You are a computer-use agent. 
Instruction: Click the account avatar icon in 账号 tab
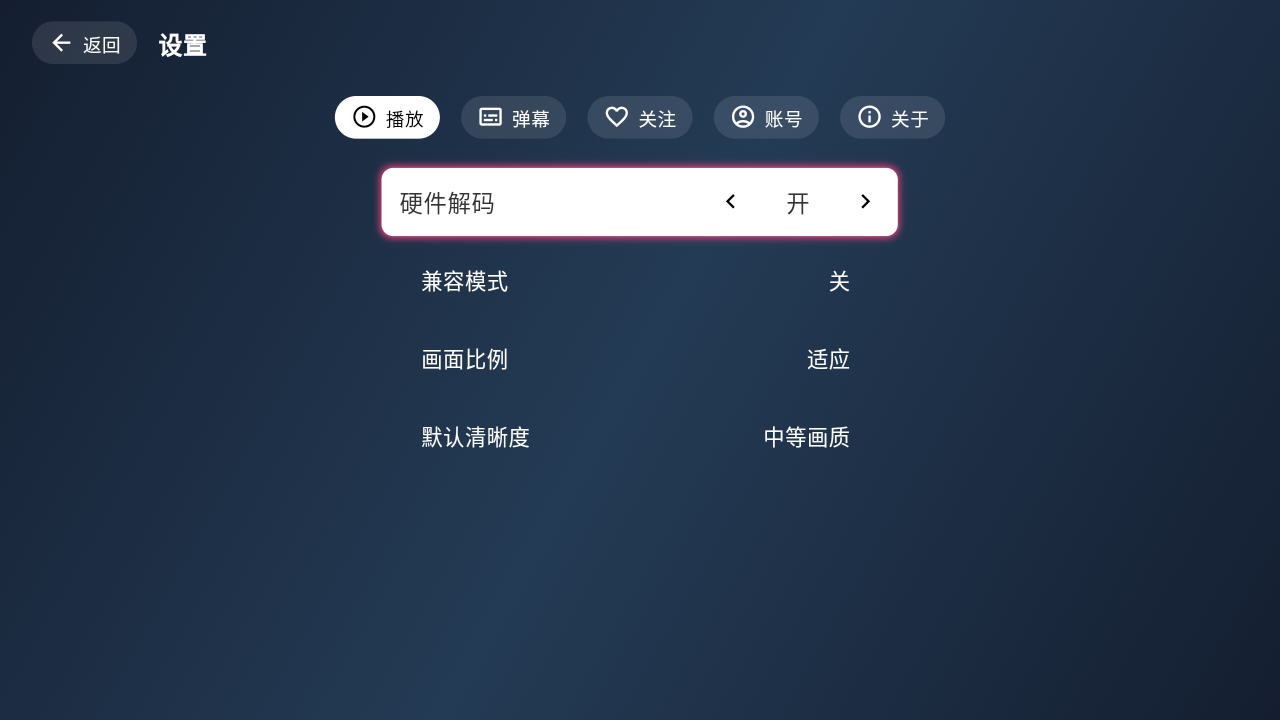point(743,117)
